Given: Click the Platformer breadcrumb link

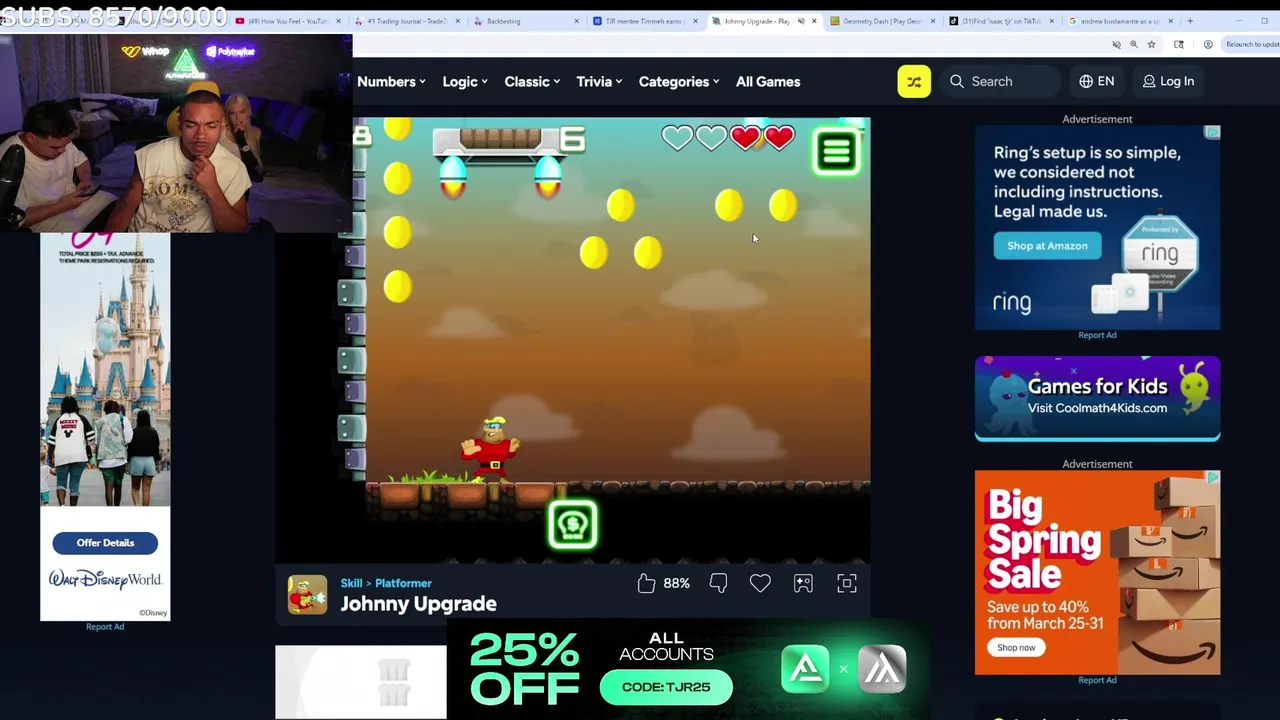Looking at the screenshot, I should [403, 583].
